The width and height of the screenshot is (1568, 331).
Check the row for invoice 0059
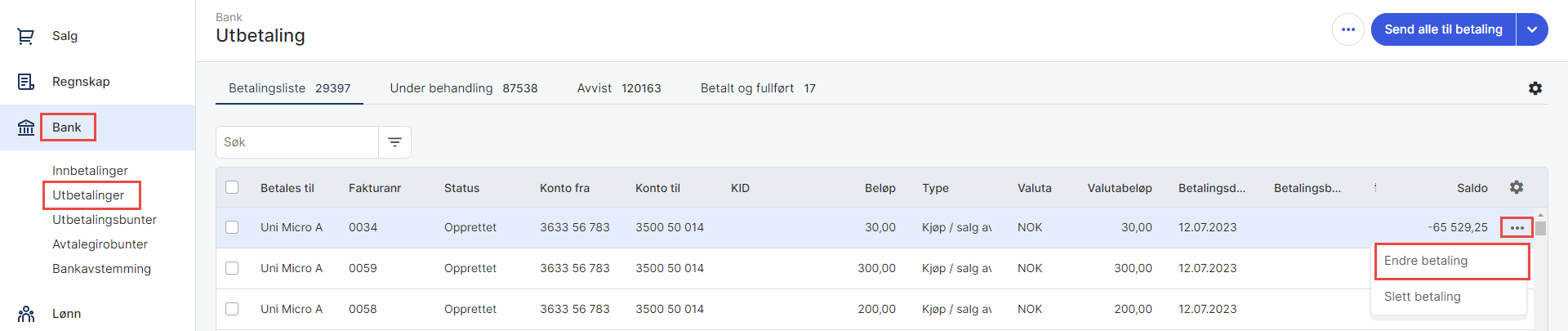[232, 268]
